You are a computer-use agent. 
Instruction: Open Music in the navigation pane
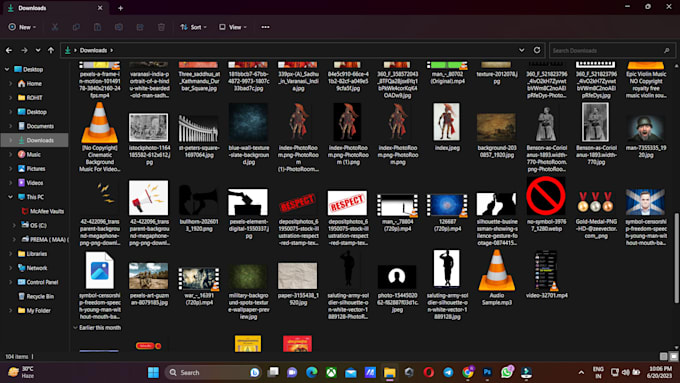29,154
